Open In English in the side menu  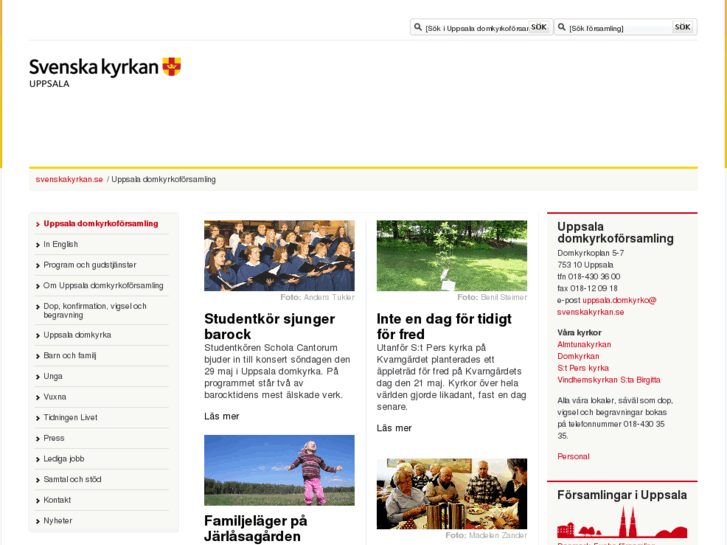[x=61, y=244]
